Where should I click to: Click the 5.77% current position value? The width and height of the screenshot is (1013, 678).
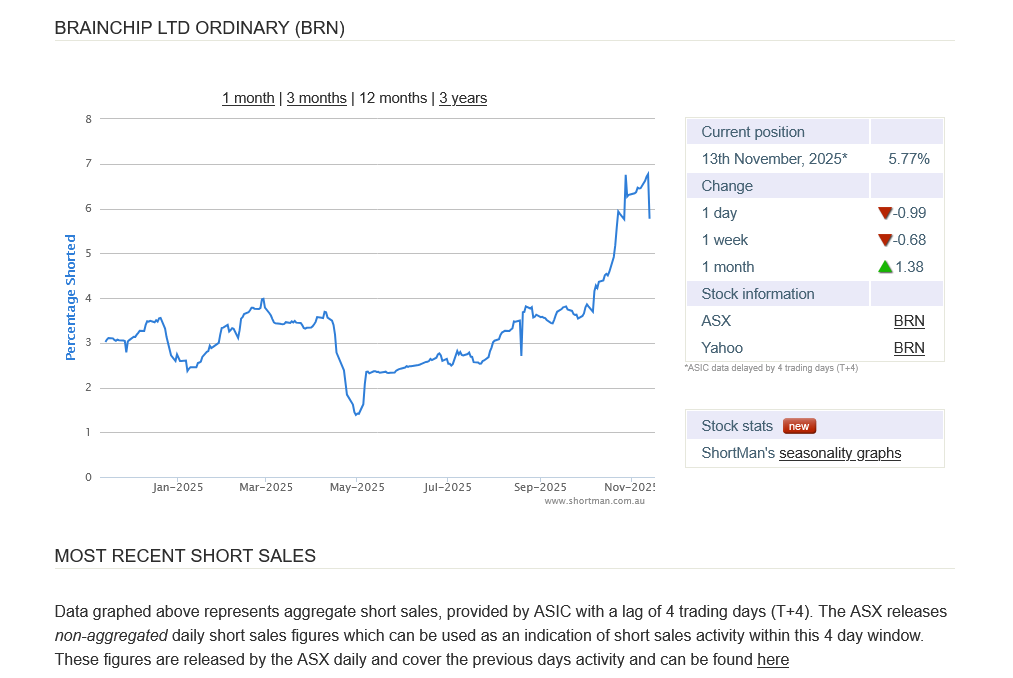click(908, 159)
